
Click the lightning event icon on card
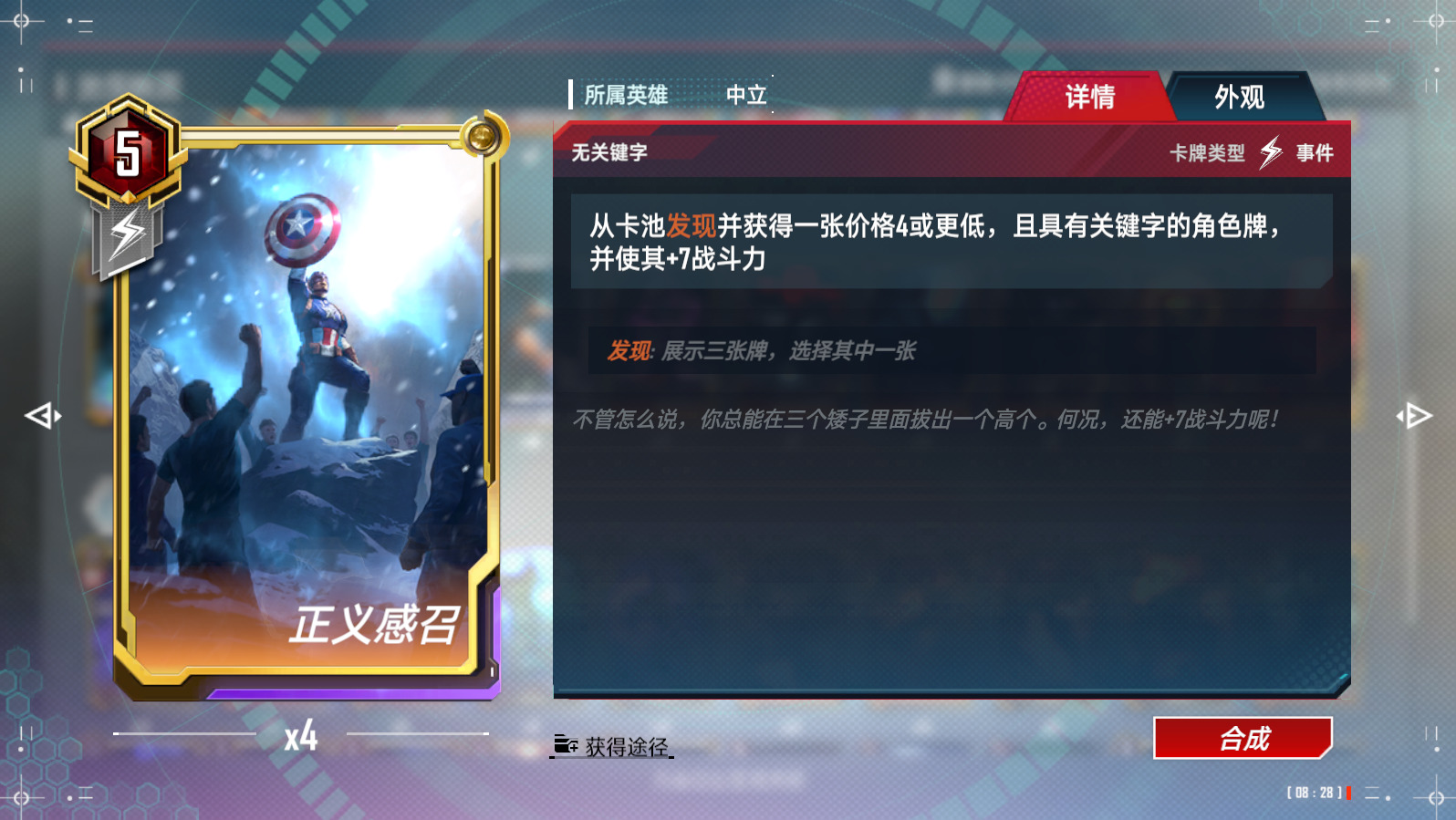click(x=128, y=235)
